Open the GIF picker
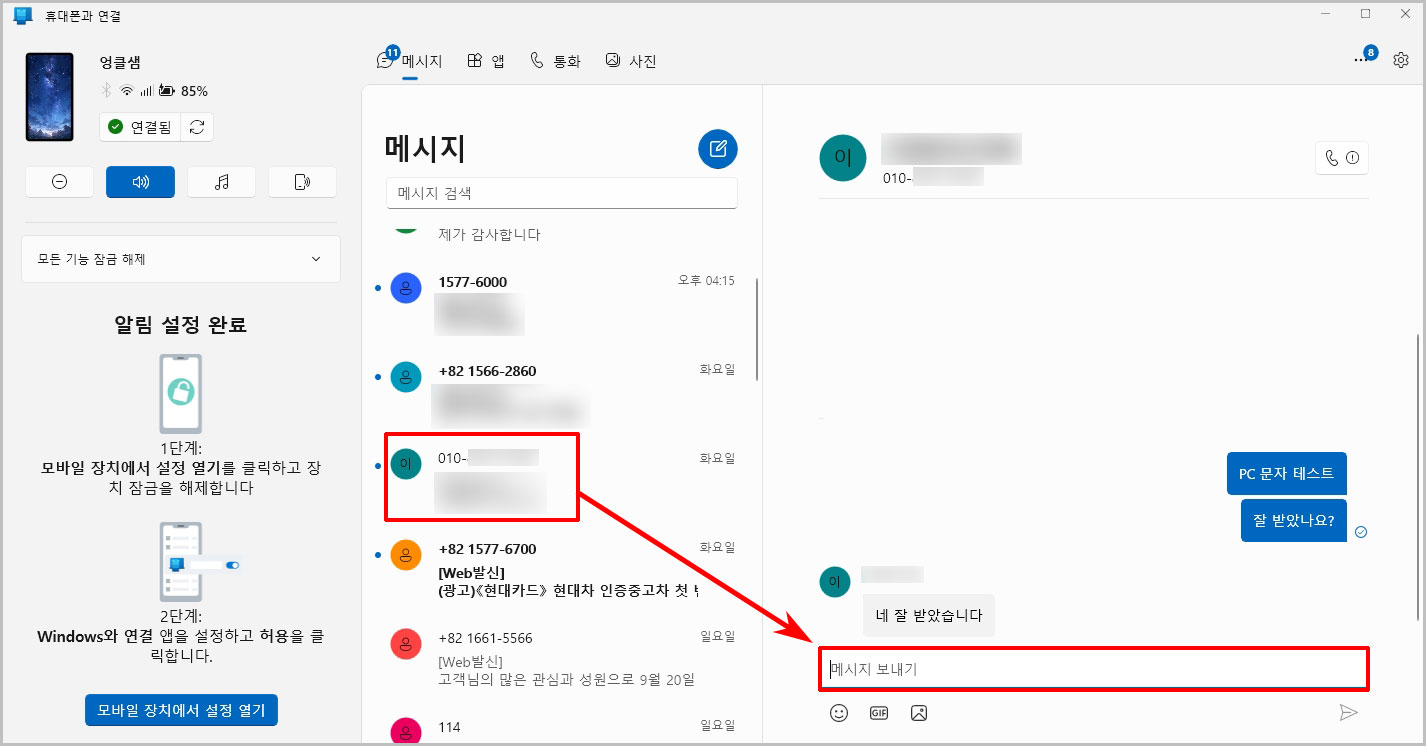1426x746 pixels. 878,712
